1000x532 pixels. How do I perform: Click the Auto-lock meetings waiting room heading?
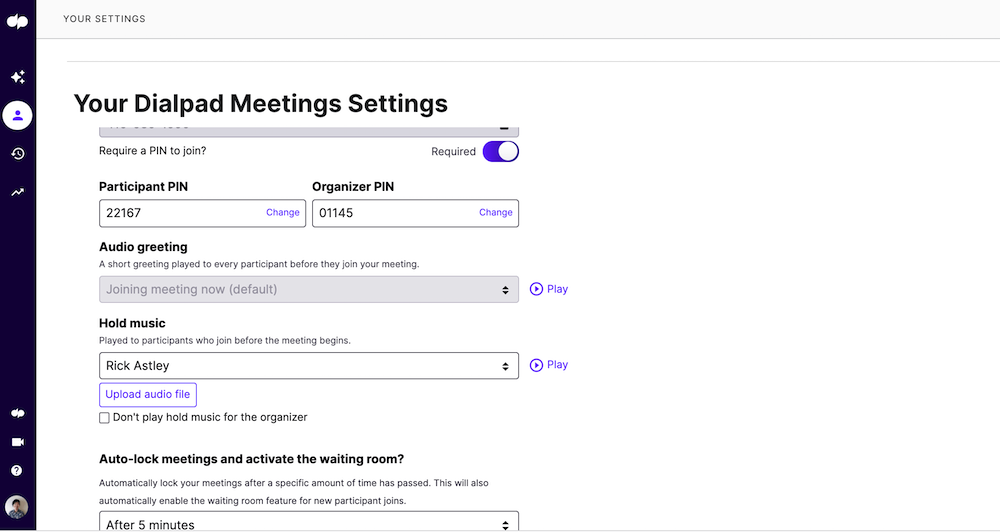251,459
